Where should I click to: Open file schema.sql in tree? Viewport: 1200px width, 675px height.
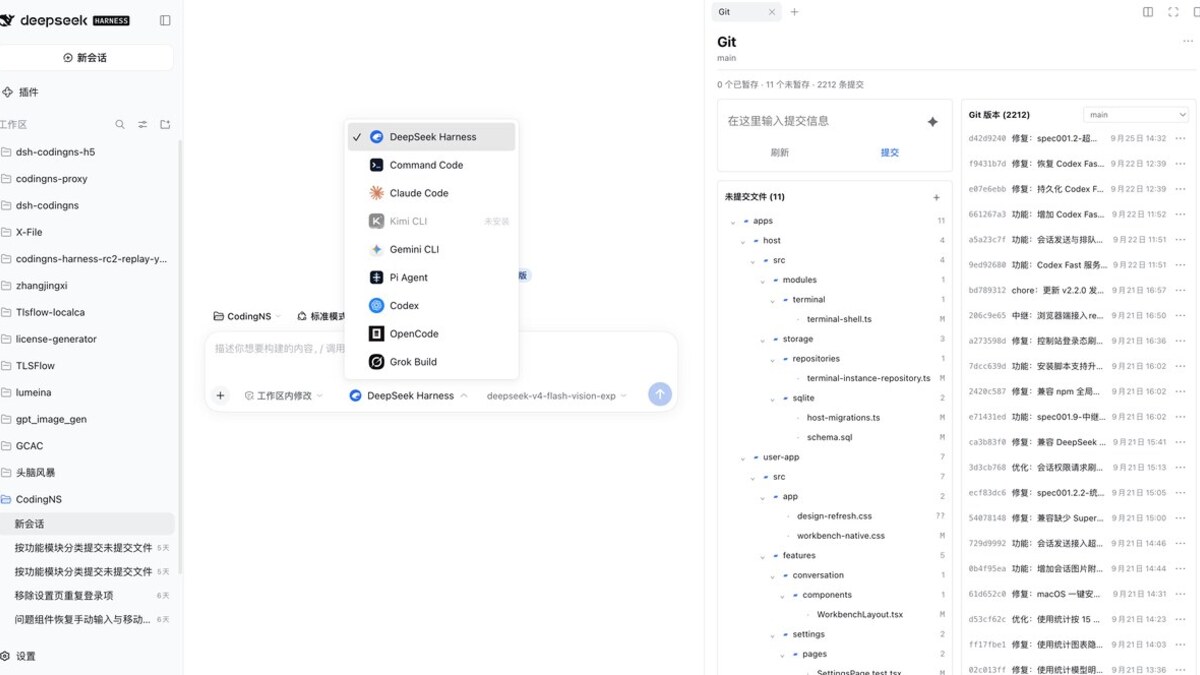pos(829,438)
